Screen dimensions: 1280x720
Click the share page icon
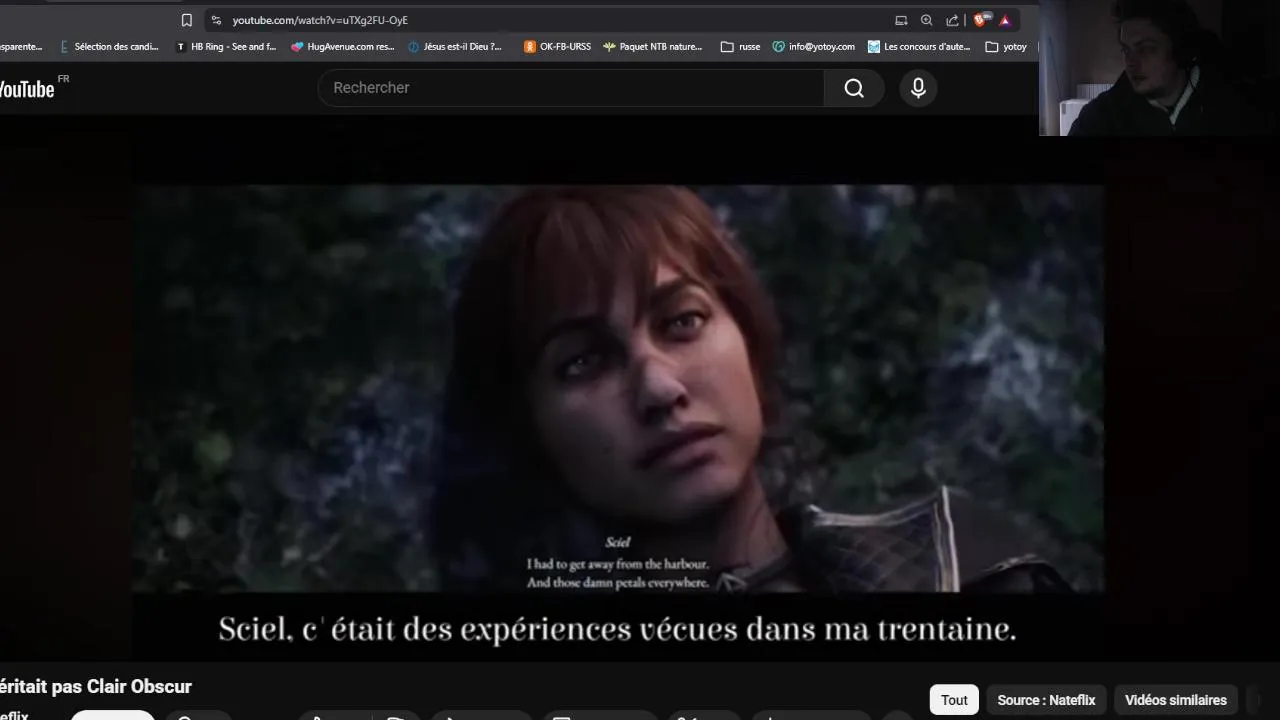point(952,20)
